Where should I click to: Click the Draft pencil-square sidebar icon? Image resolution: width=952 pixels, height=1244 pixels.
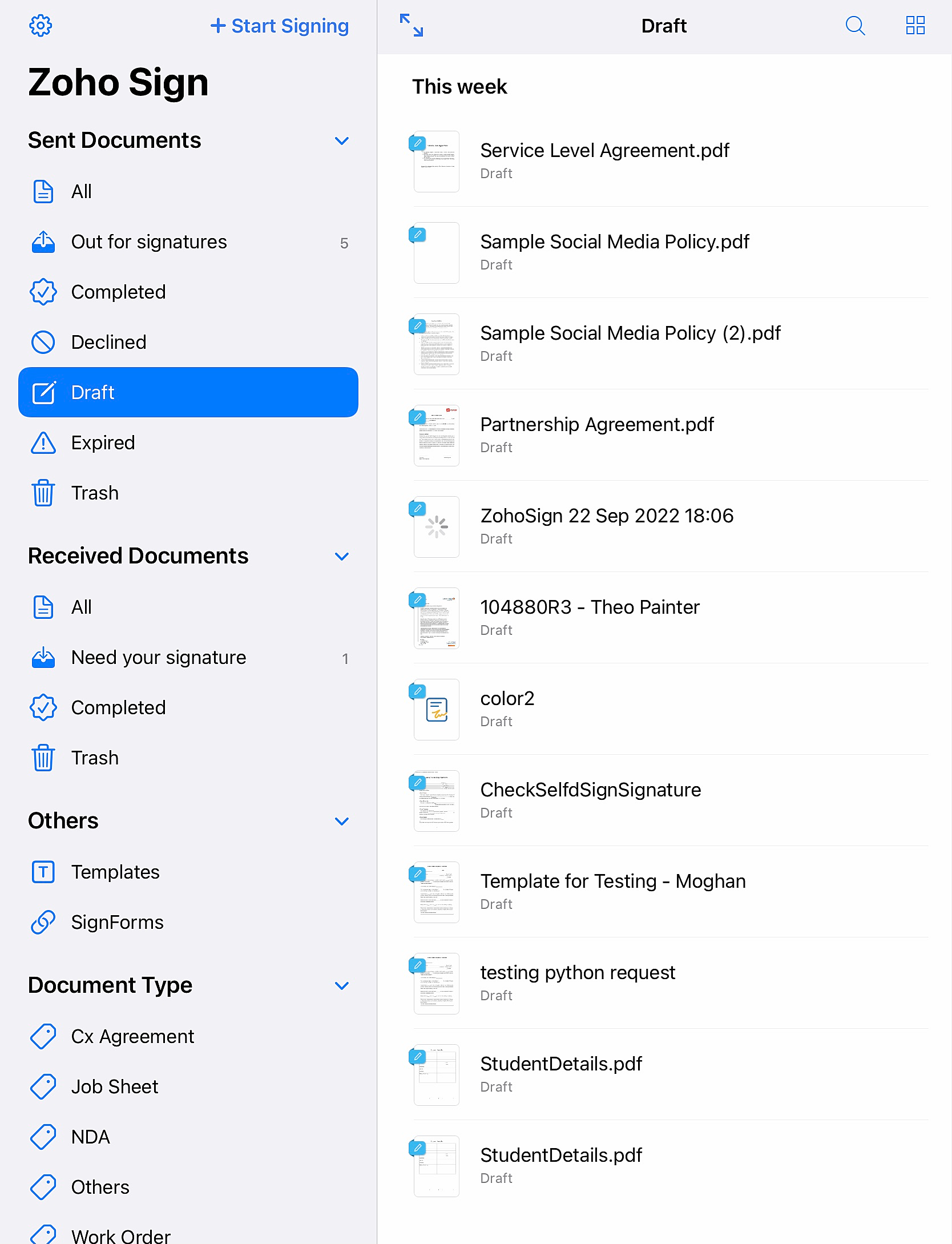(43, 392)
